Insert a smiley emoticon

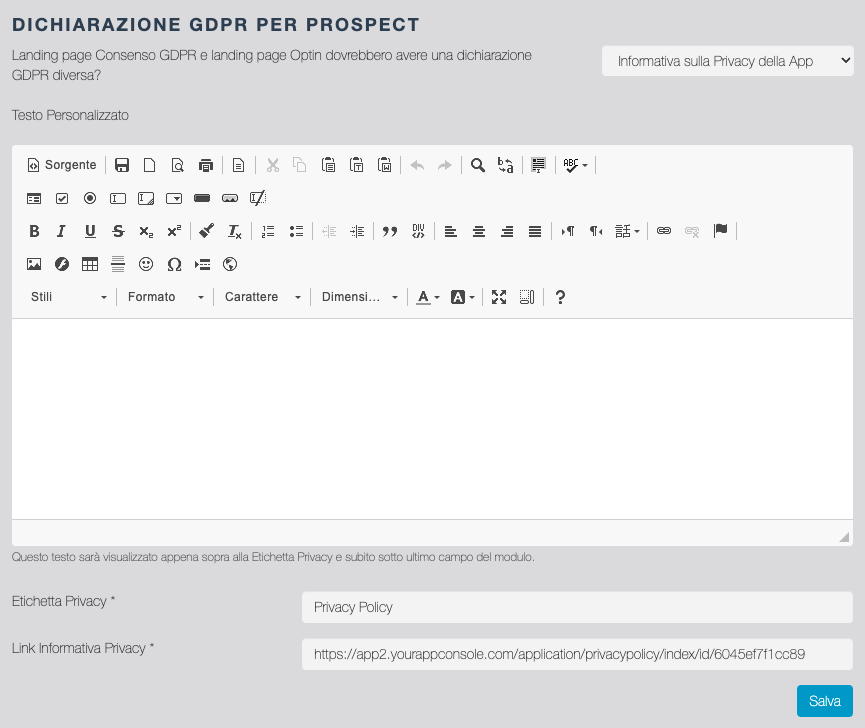point(146,264)
